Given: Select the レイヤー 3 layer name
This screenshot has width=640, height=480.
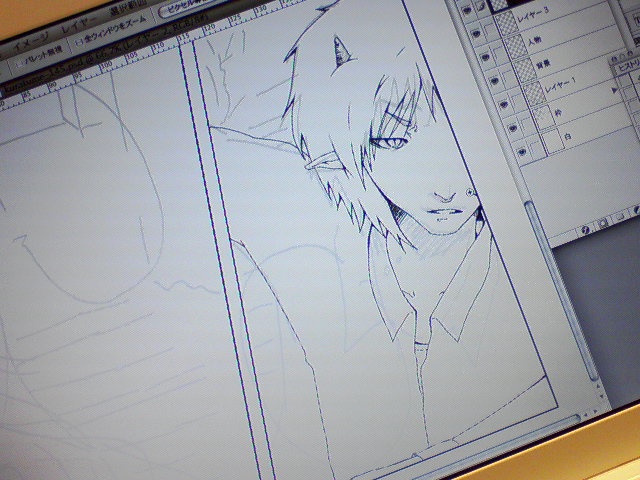Looking at the screenshot, I should [x=533, y=15].
